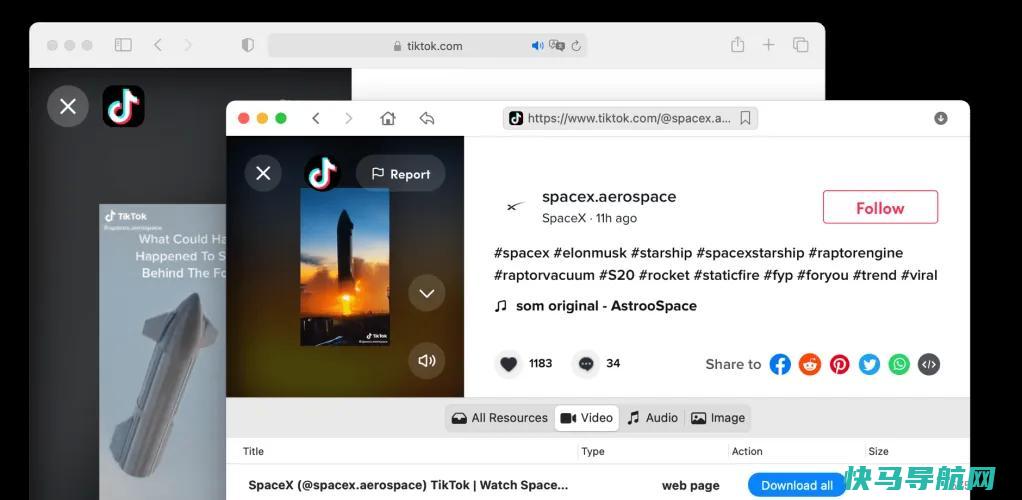Show tab overview in Safari window
Viewport: 1022px width, 500px height.
click(x=800, y=45)
